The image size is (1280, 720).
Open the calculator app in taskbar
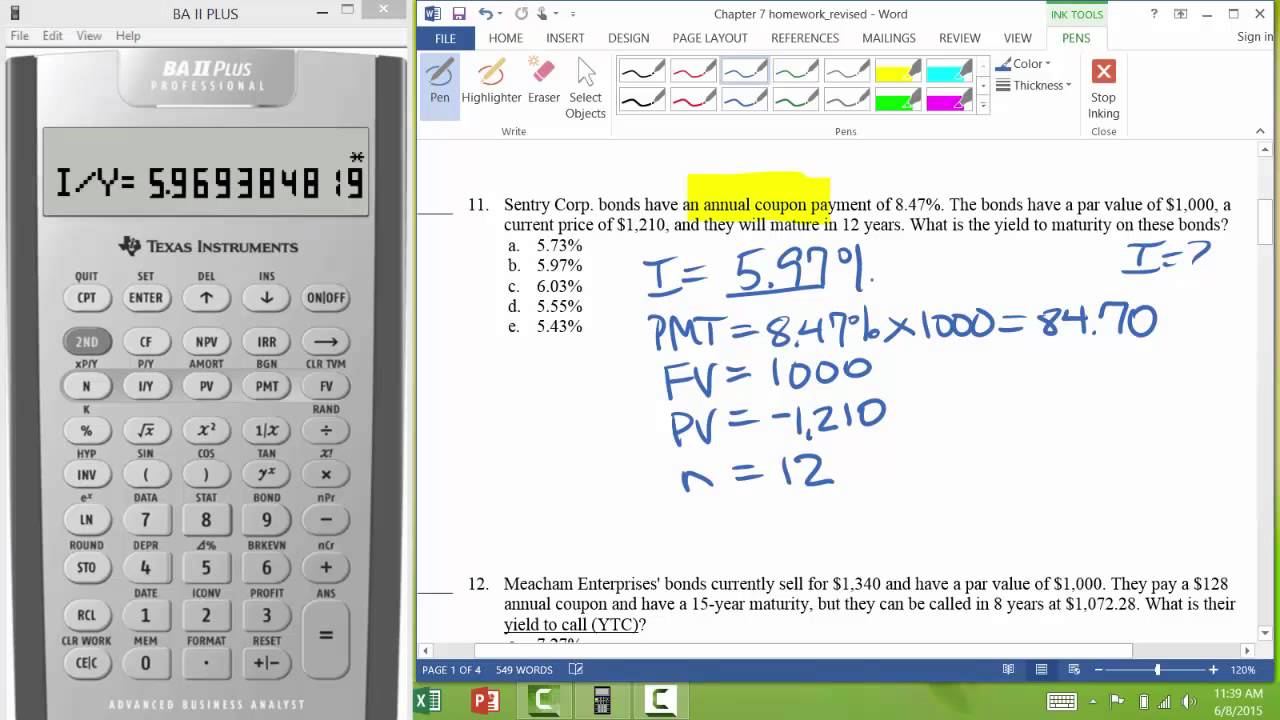tap(602, 700)
